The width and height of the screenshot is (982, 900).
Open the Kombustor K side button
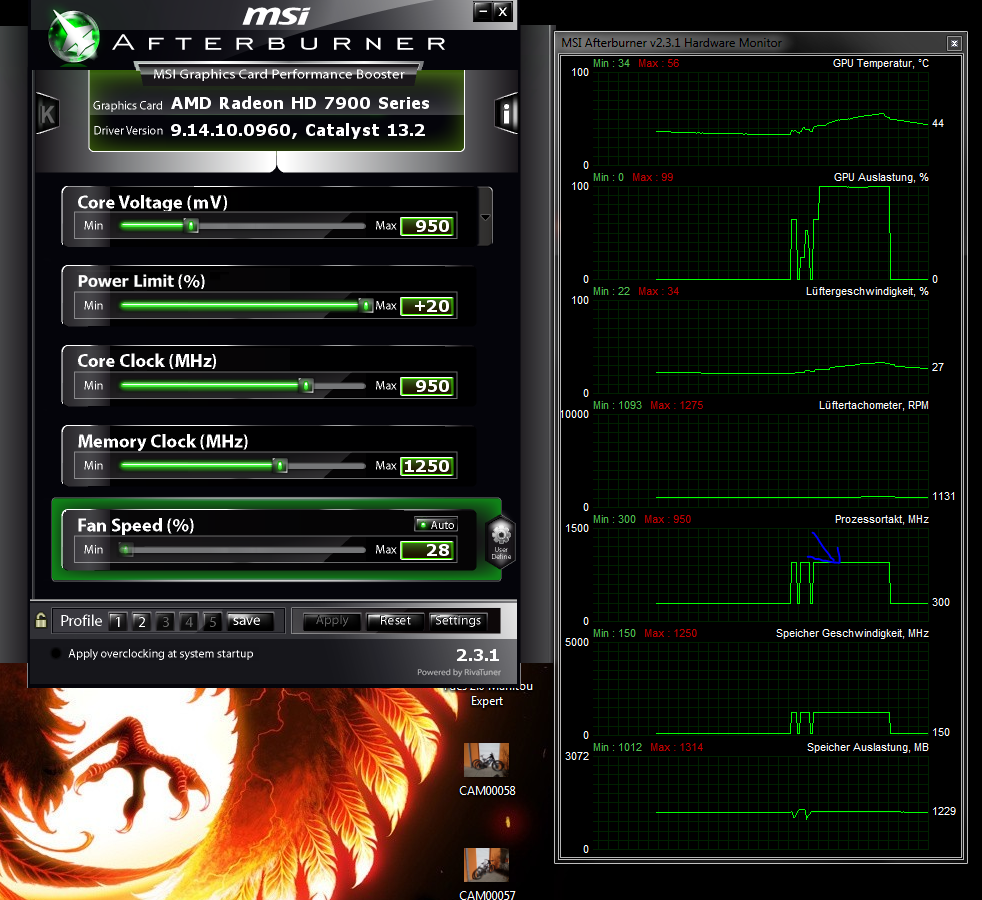[47, 113]
